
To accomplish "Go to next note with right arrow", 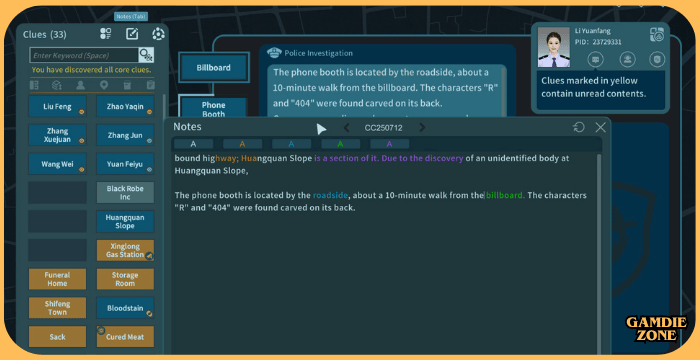I will [422, 128].
